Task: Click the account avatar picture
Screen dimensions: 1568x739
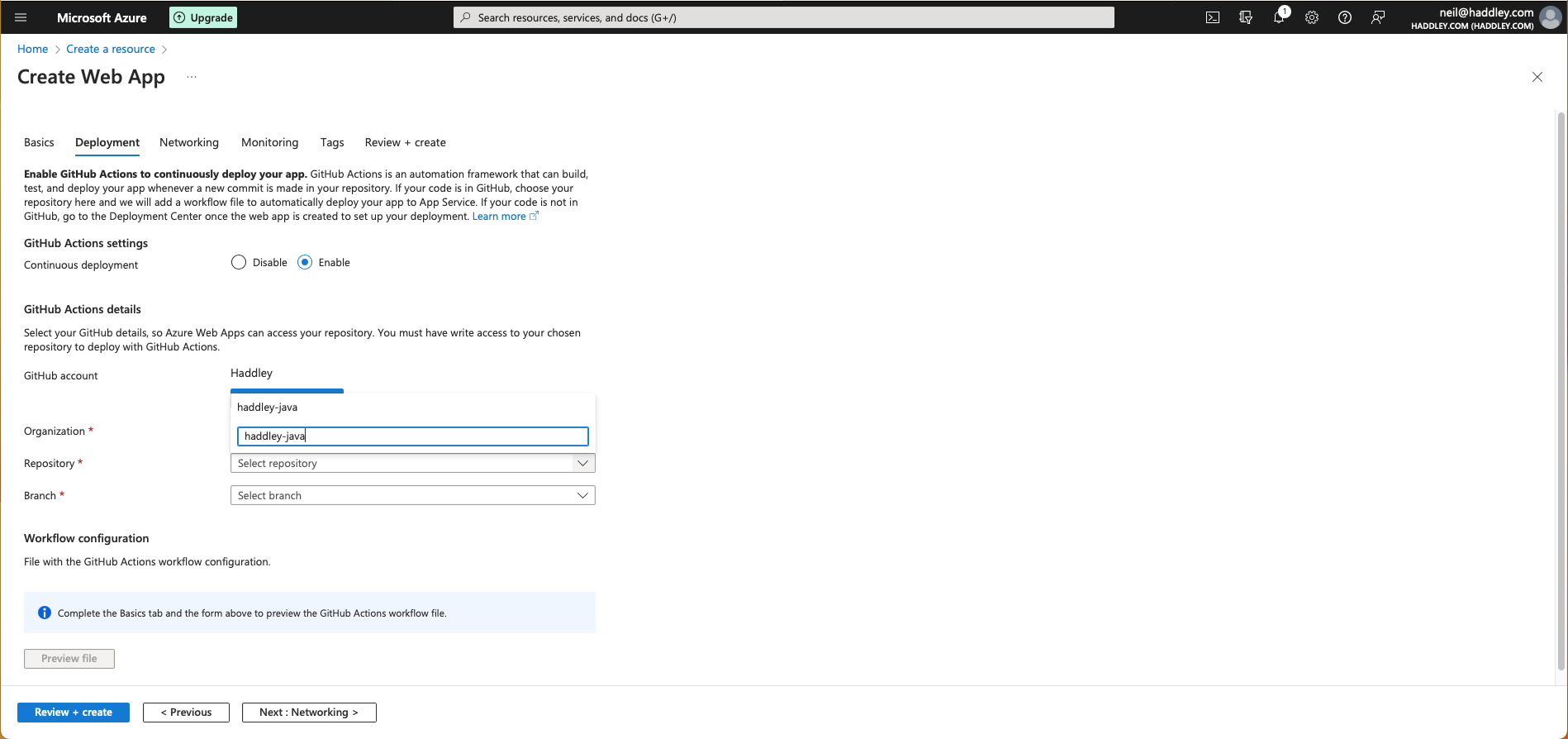Action: pos(1551,17)
